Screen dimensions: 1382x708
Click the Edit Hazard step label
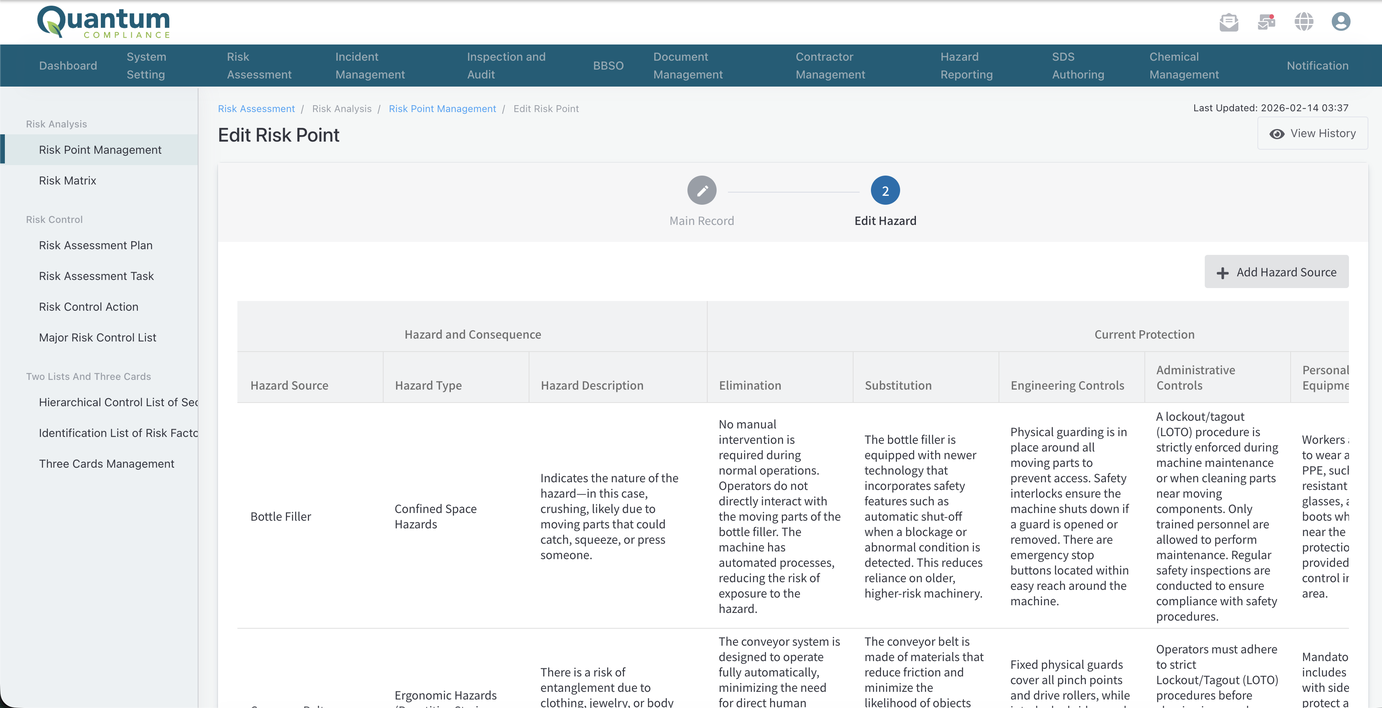click(x=885, y=221)
